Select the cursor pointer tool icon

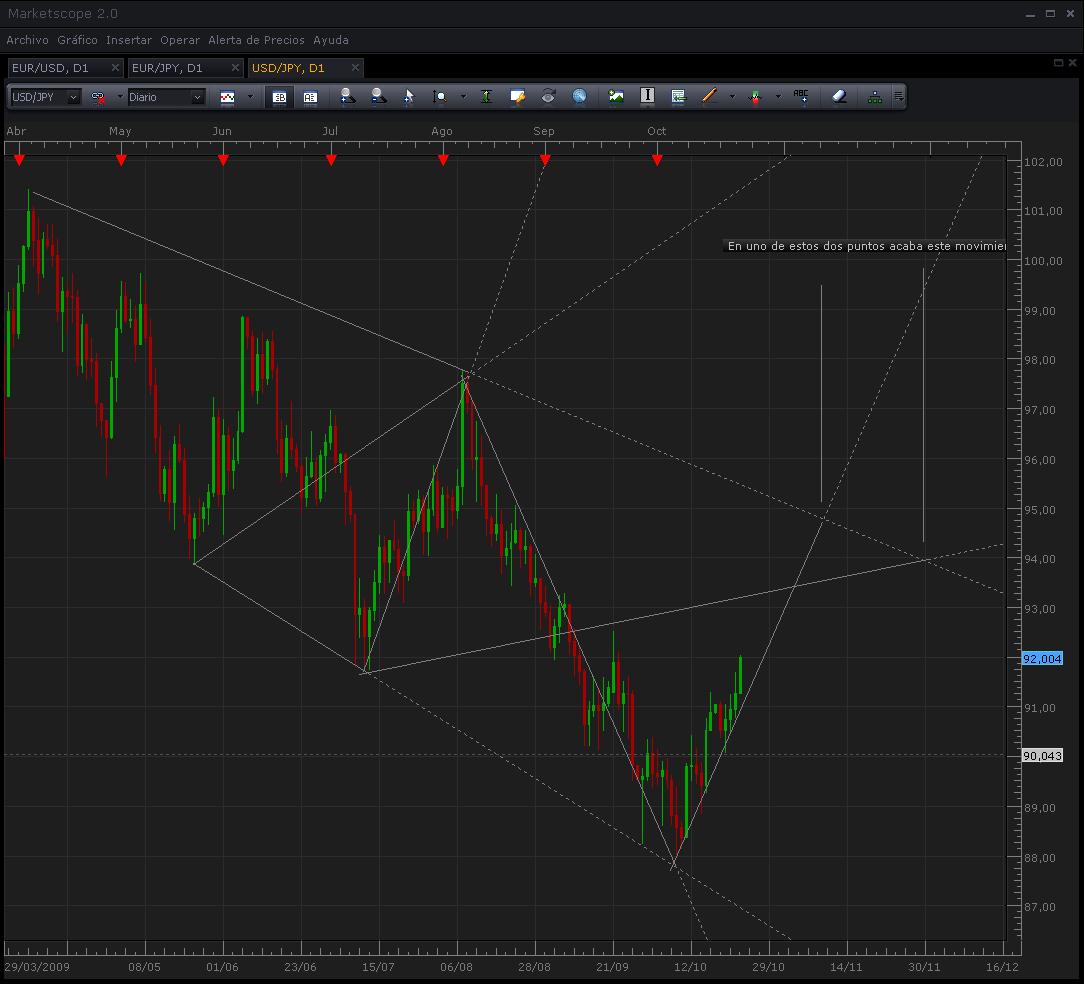[409, 97]
